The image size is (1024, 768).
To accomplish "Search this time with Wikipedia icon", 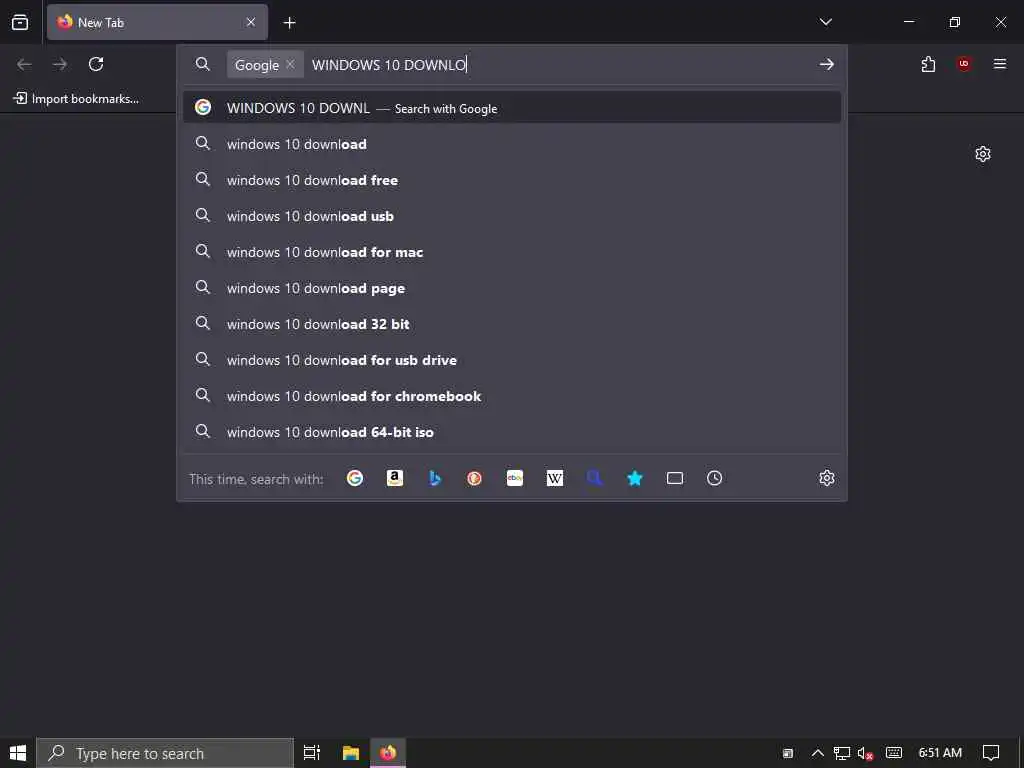I will pos(554,478).
